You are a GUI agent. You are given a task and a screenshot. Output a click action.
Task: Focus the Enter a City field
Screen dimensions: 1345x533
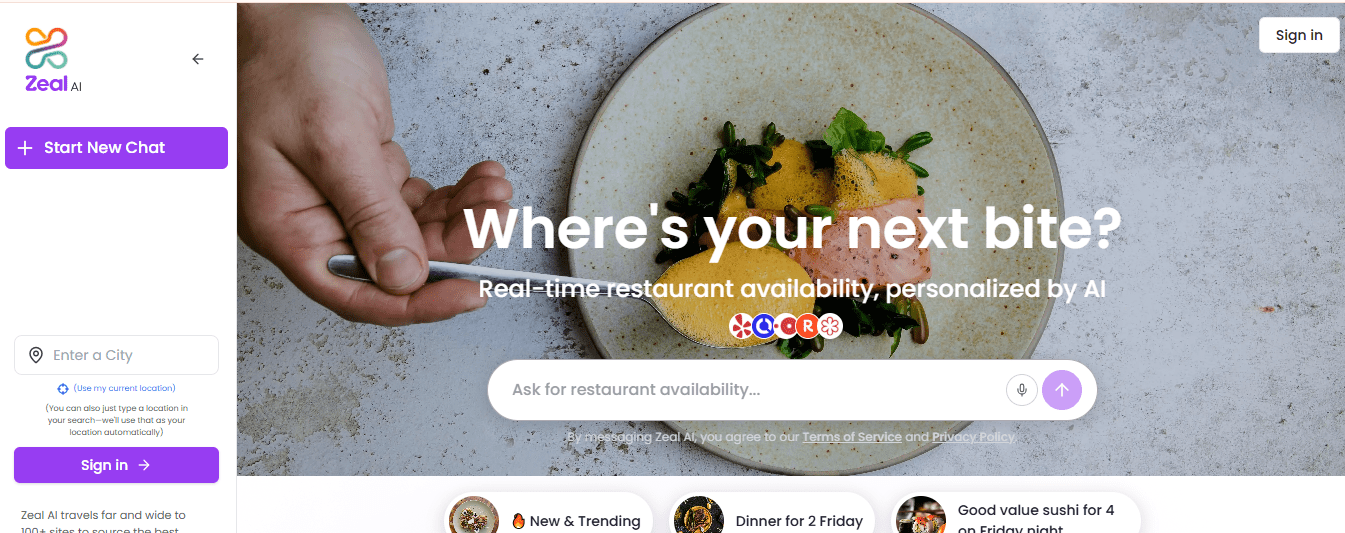[116, 355]
